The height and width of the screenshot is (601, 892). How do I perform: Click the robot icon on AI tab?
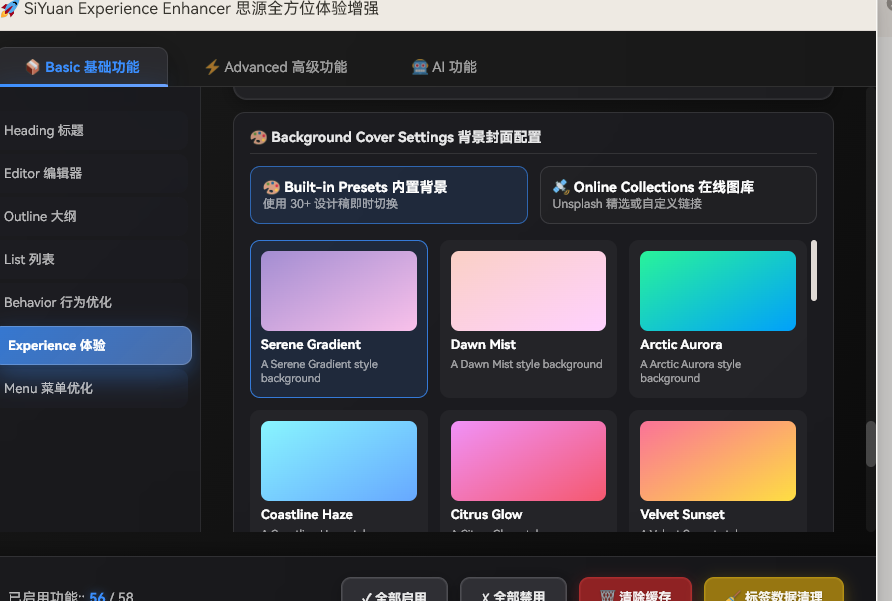click(x=420, y=67)
